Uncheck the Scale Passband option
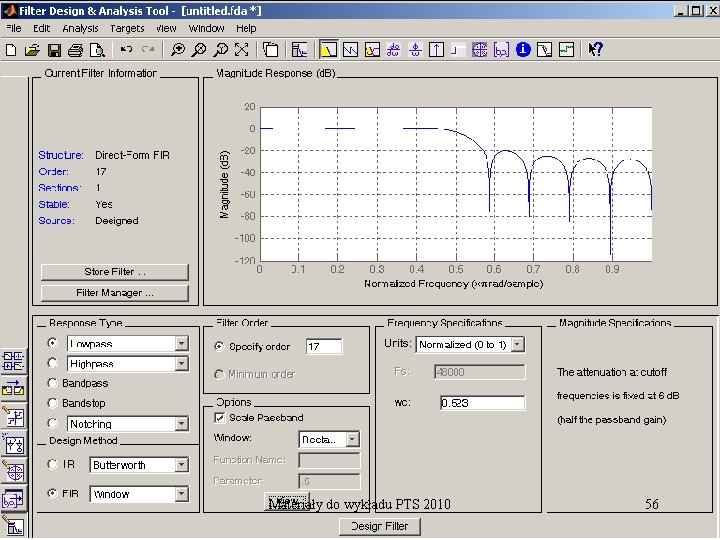The image size is (720, 540). pyautogui.click(x=219, y=417)
